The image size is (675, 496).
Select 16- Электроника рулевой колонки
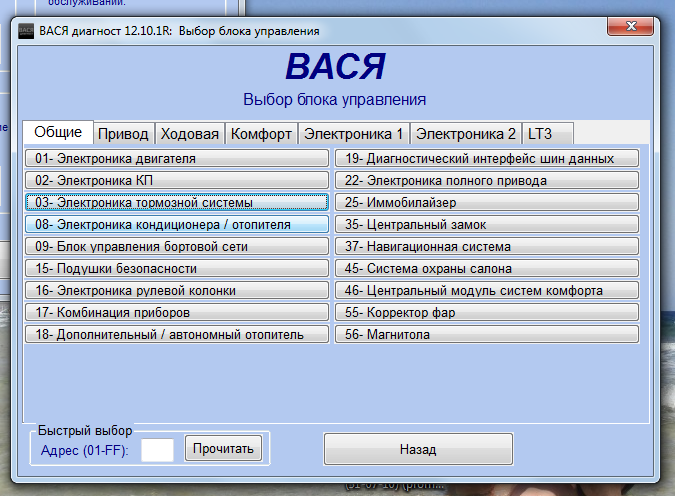point(177,290)
